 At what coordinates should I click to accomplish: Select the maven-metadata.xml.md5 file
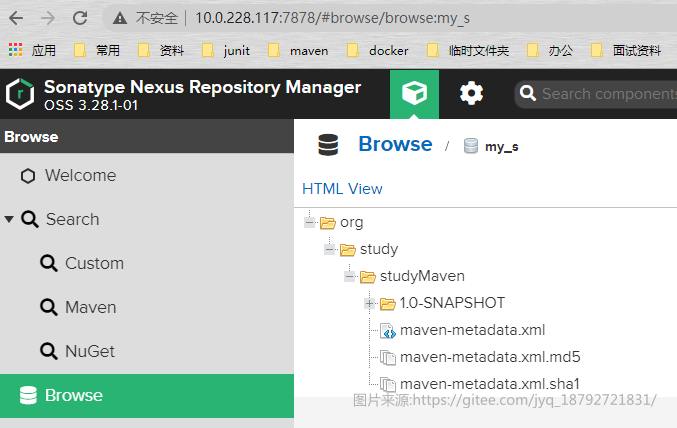[x=490, y=357]
